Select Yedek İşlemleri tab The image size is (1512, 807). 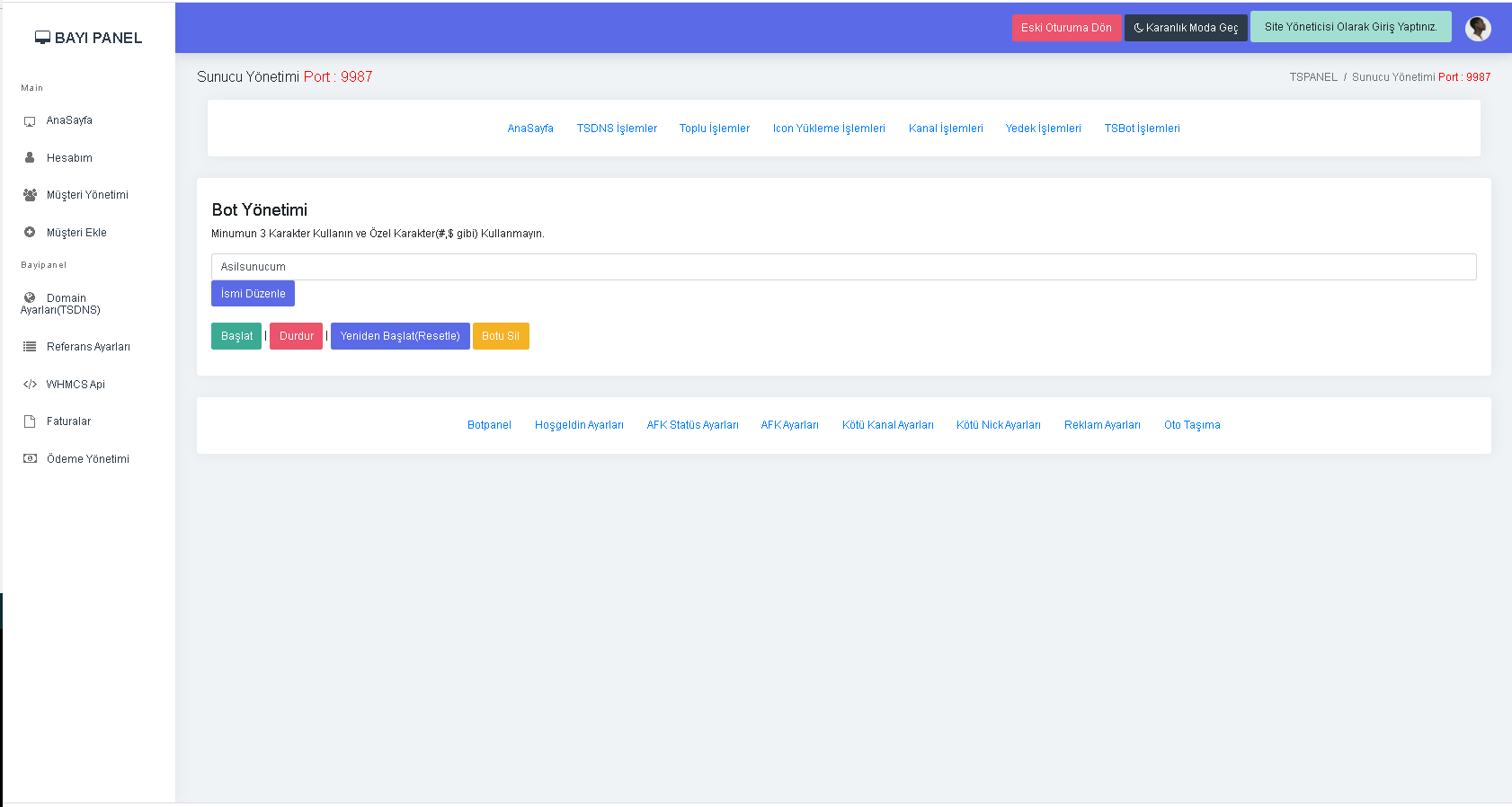(x=1043, y=129)
